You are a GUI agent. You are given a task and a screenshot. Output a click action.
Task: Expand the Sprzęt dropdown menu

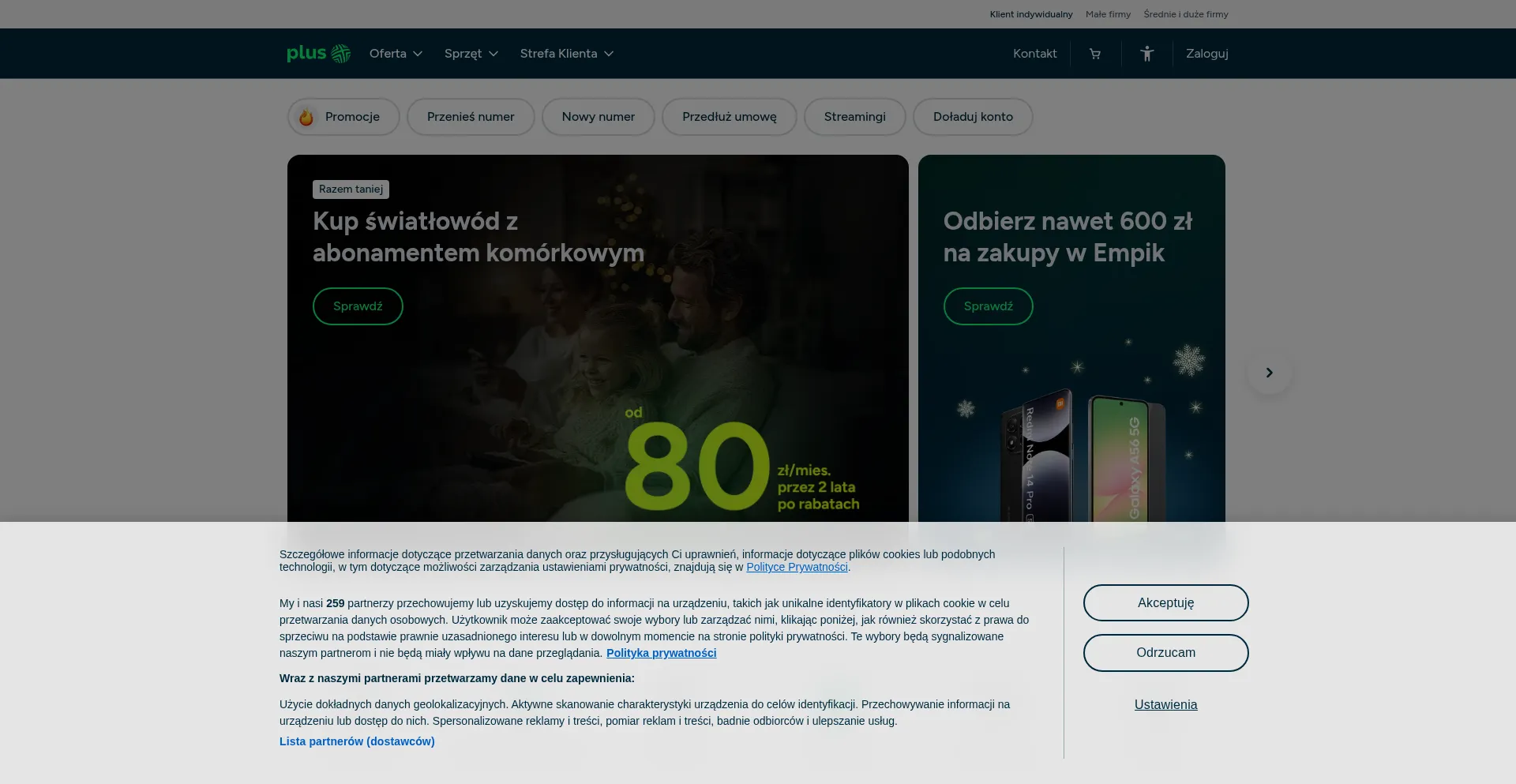(471, 54)
